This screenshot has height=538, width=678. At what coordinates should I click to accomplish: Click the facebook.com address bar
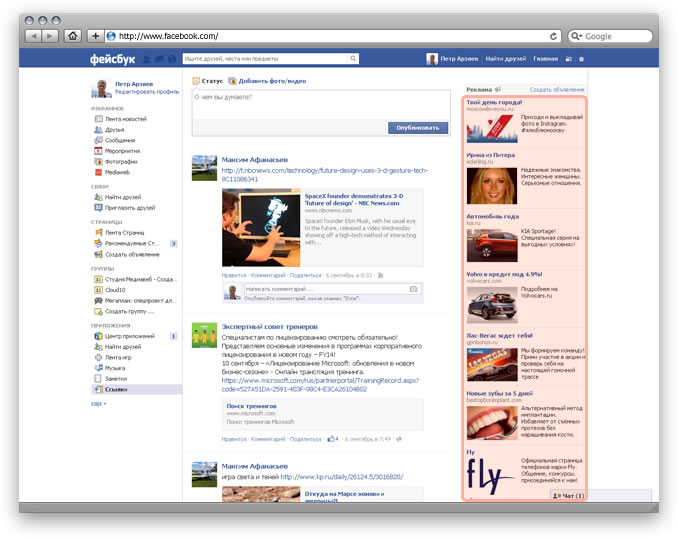(333, 36)
